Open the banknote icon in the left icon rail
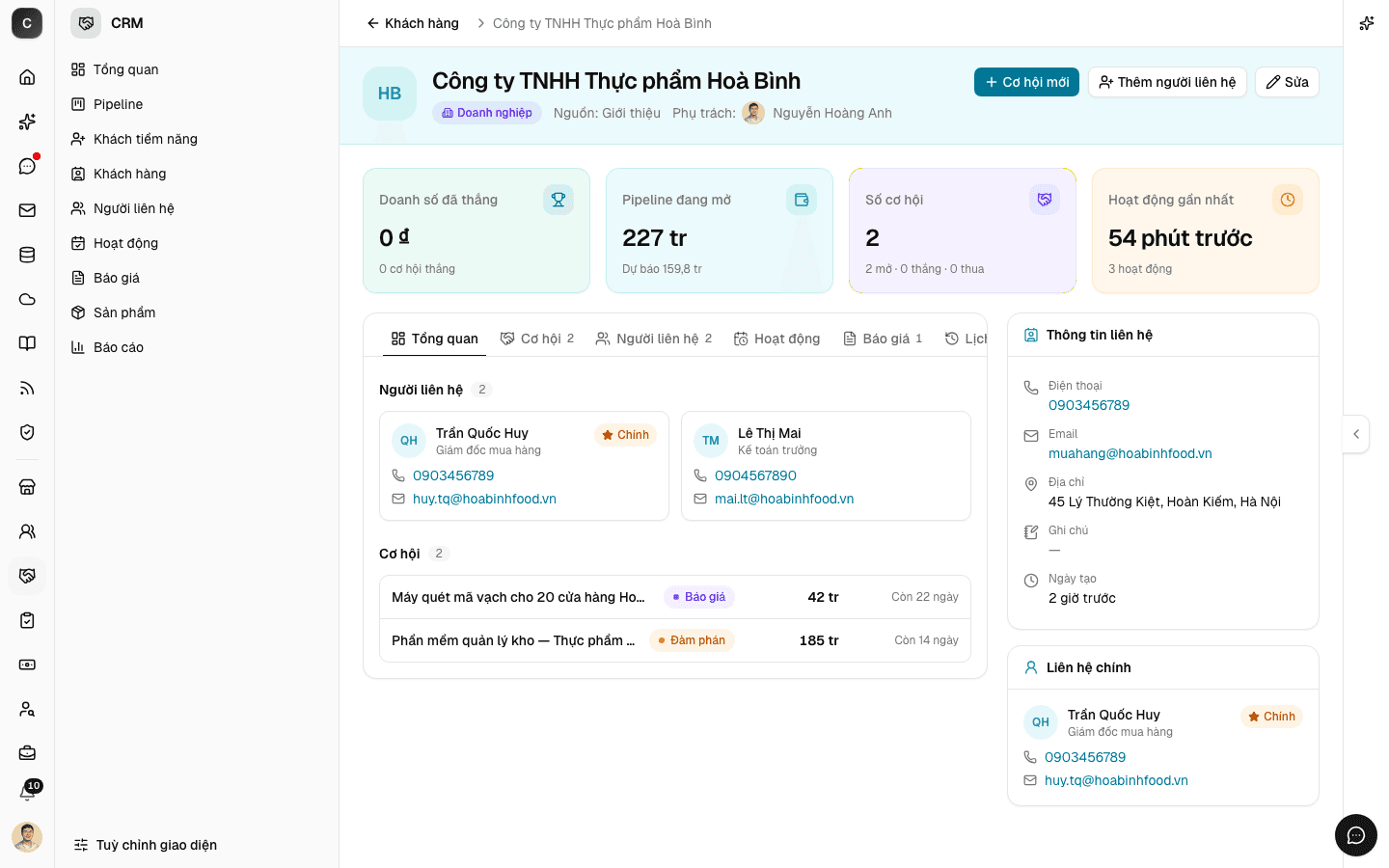The height and width of the screenshot is (868, 1389). (27, 665)
